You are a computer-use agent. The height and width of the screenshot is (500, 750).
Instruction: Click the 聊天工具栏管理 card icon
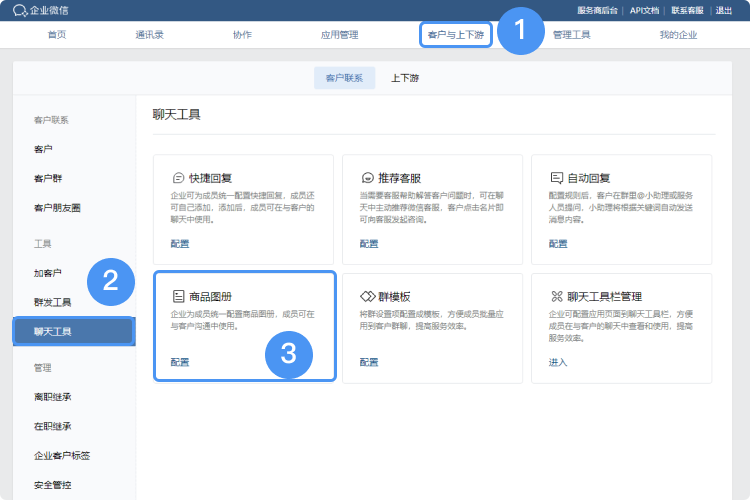click(556, 296)
